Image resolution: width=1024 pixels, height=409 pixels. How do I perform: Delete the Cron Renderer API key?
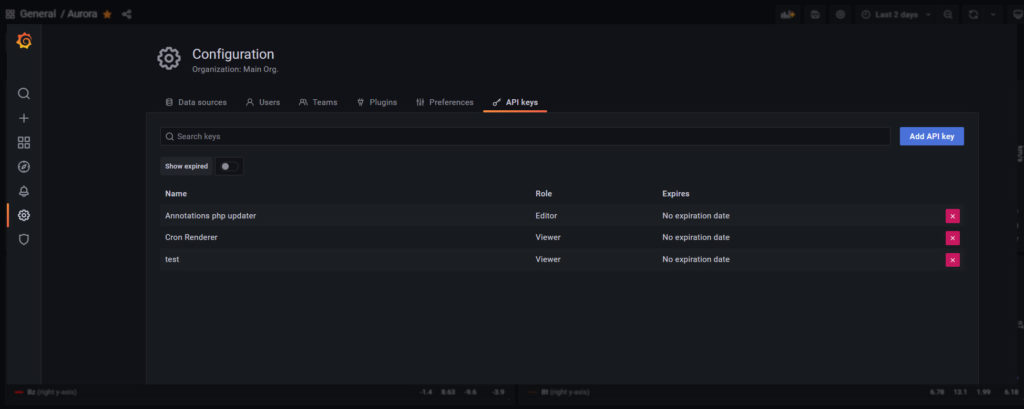coord(952,238)
